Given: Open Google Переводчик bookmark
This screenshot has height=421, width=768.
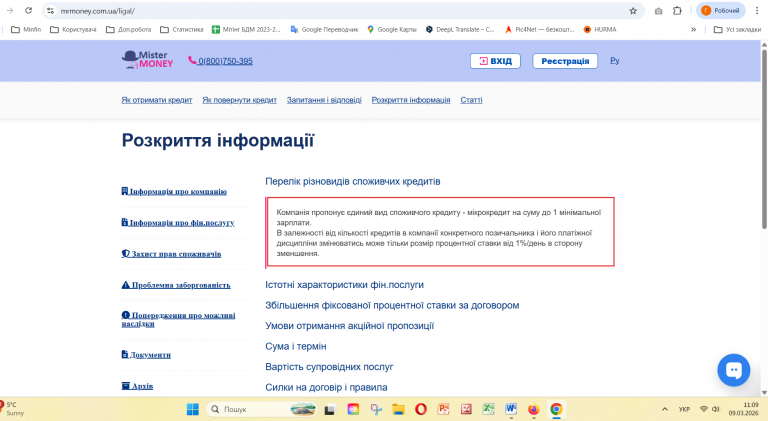Looking at the screenshot, I should [x=324, y=29].
